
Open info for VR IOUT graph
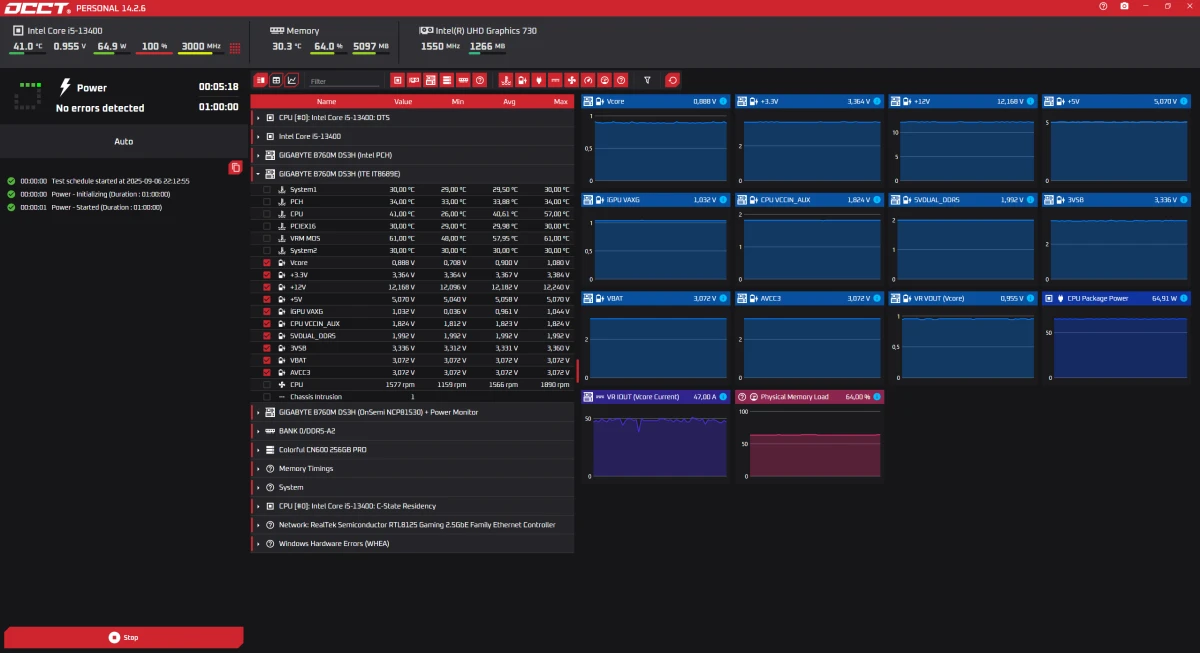click(722, 397)
